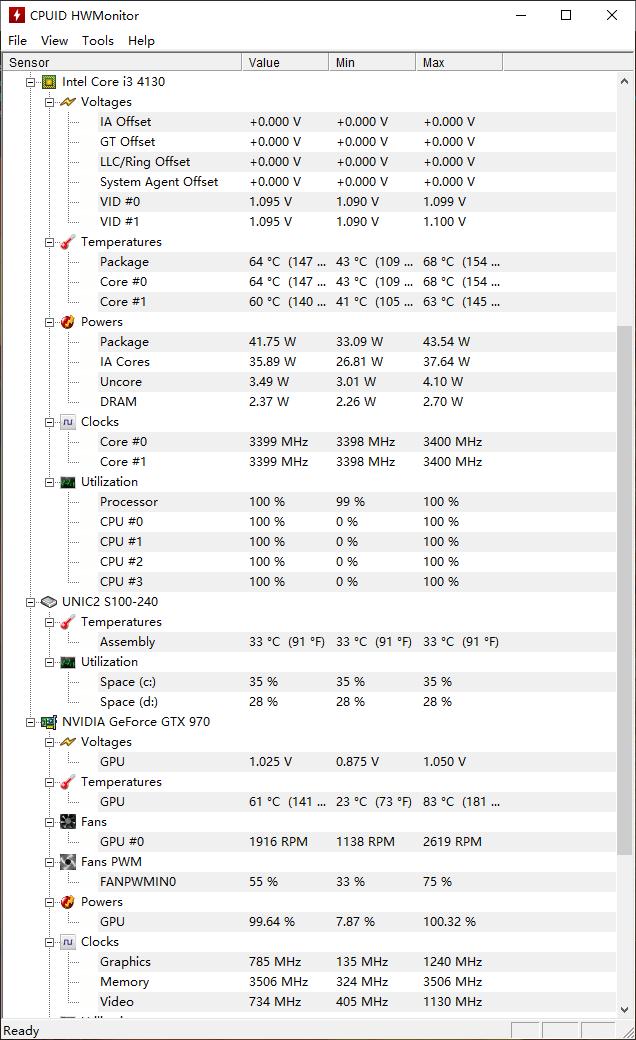636x1040 pixels.
Task: Click the UNIC2 S100-240 drive icon
Action: point(48,602)
